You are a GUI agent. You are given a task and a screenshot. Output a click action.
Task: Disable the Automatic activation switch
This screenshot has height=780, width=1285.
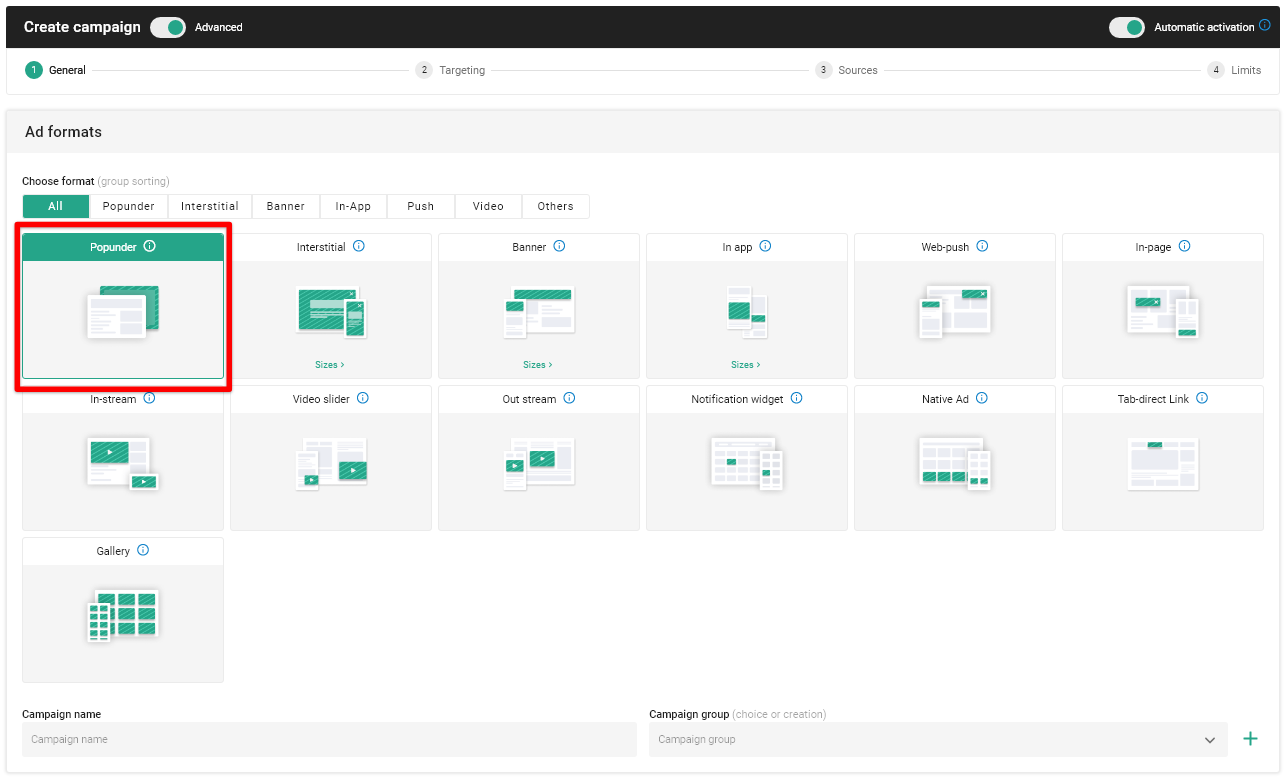pyautogui.click(x=1126, y=28)
